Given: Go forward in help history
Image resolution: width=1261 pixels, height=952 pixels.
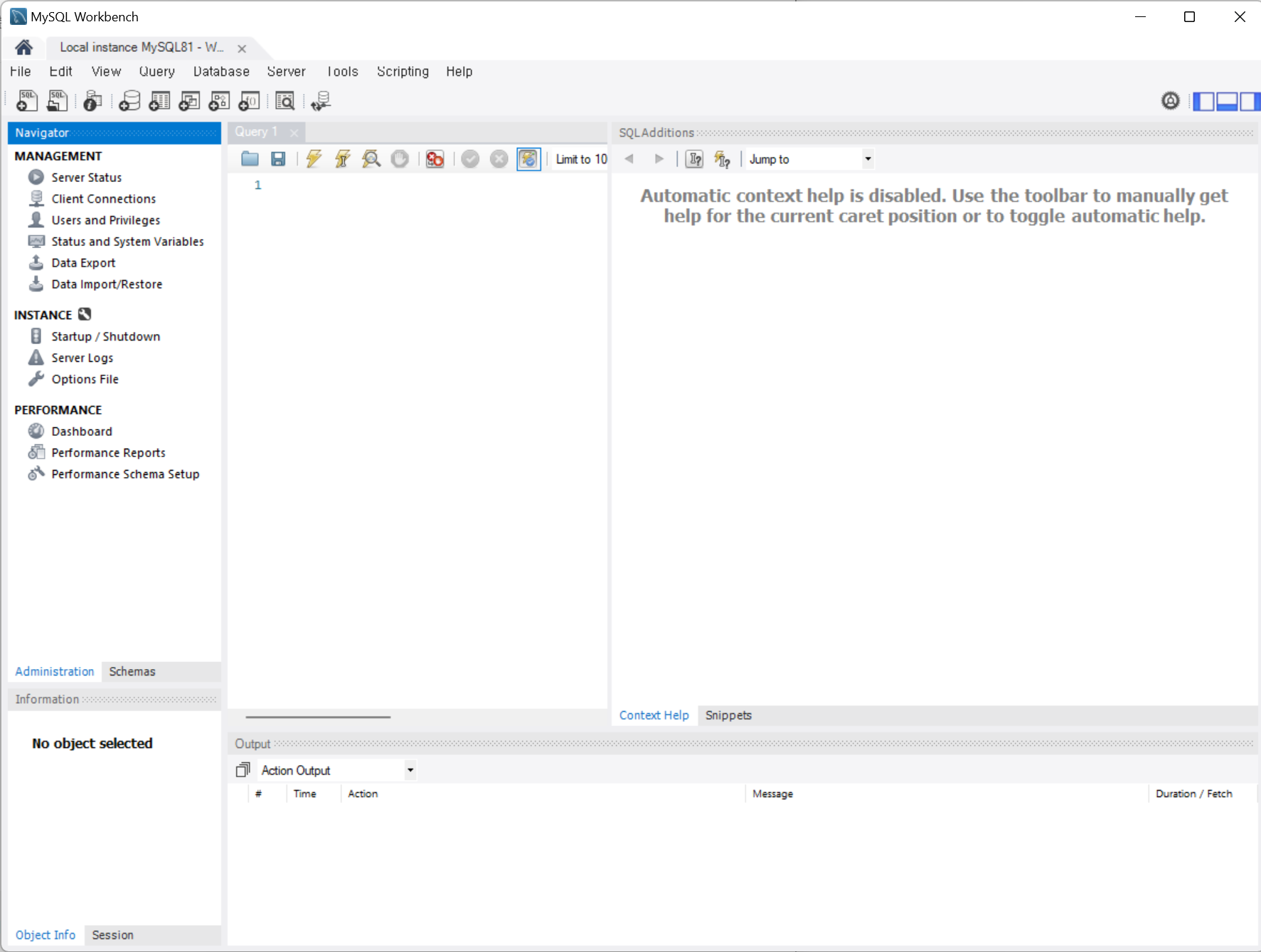Looking at the screenshot, I should tap(659, 159).
